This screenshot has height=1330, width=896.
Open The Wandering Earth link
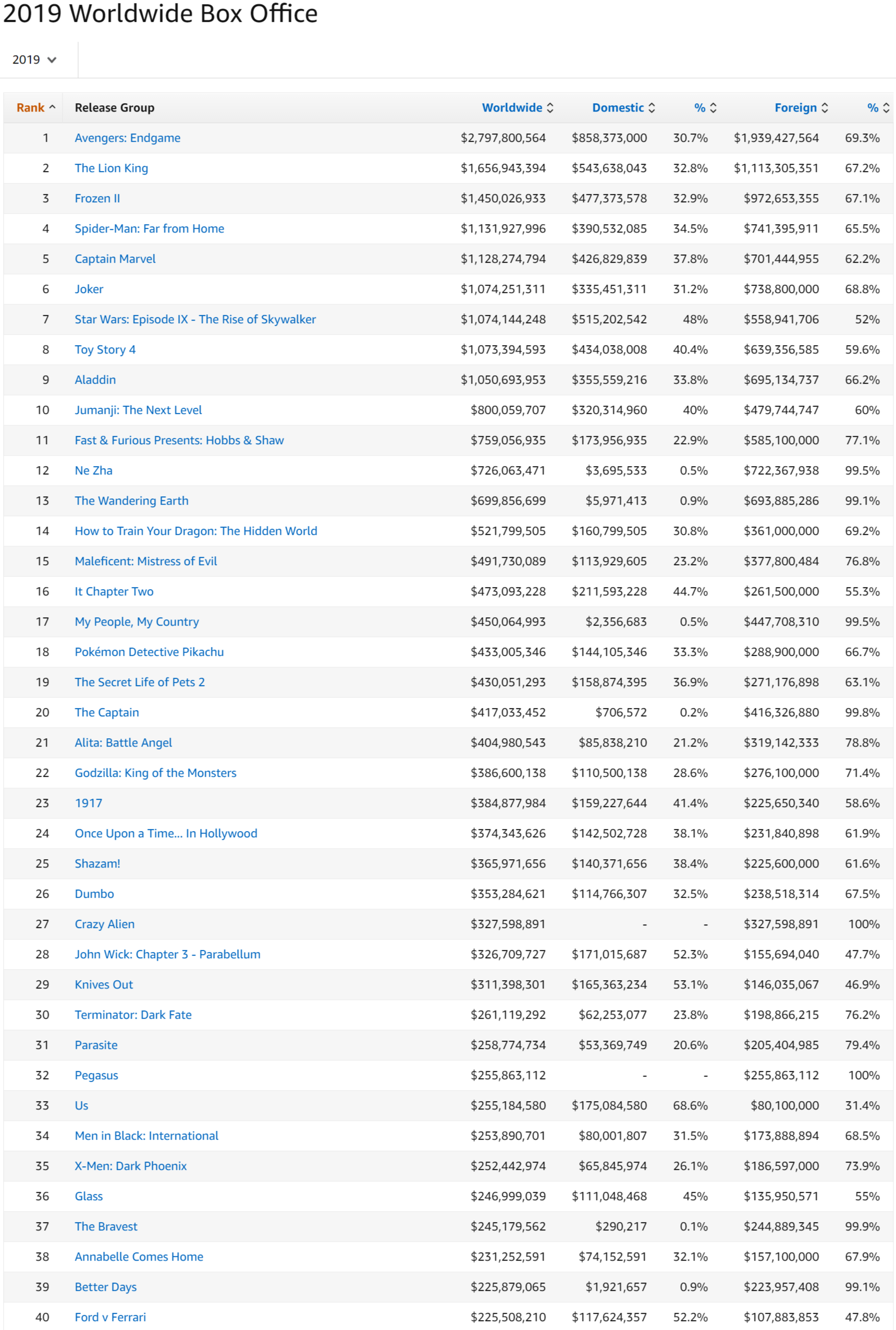(x=131, y=501)
